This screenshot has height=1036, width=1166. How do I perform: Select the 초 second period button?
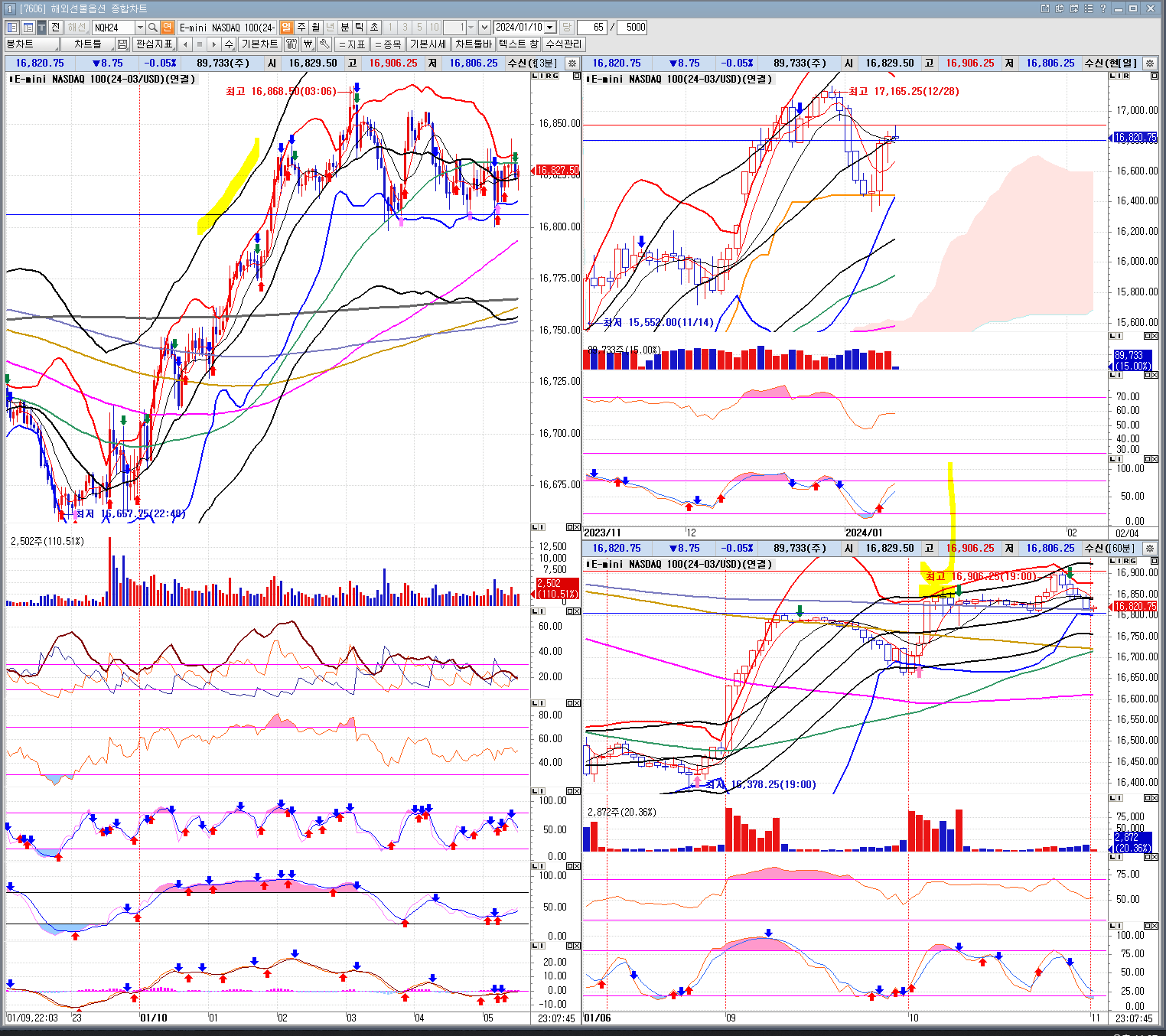(373, 28)
